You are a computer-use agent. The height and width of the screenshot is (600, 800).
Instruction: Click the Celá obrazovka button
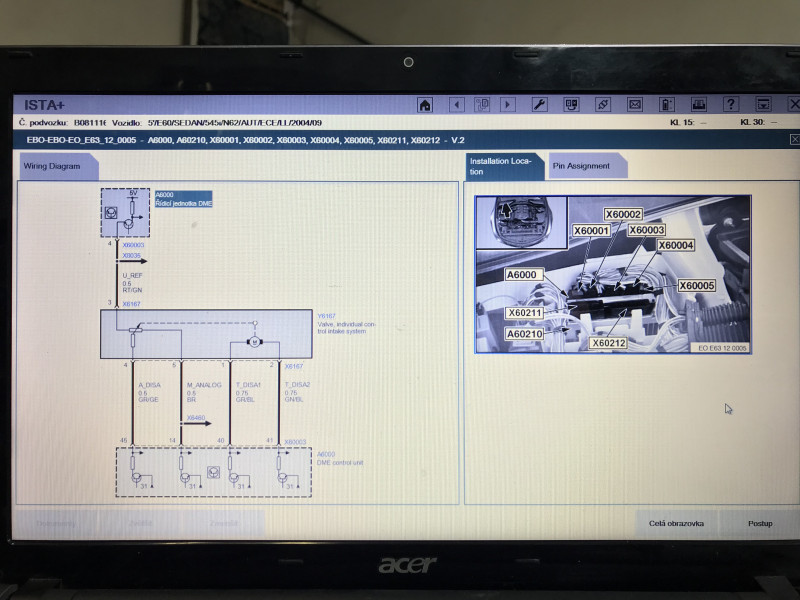click(x=676, y=523)
